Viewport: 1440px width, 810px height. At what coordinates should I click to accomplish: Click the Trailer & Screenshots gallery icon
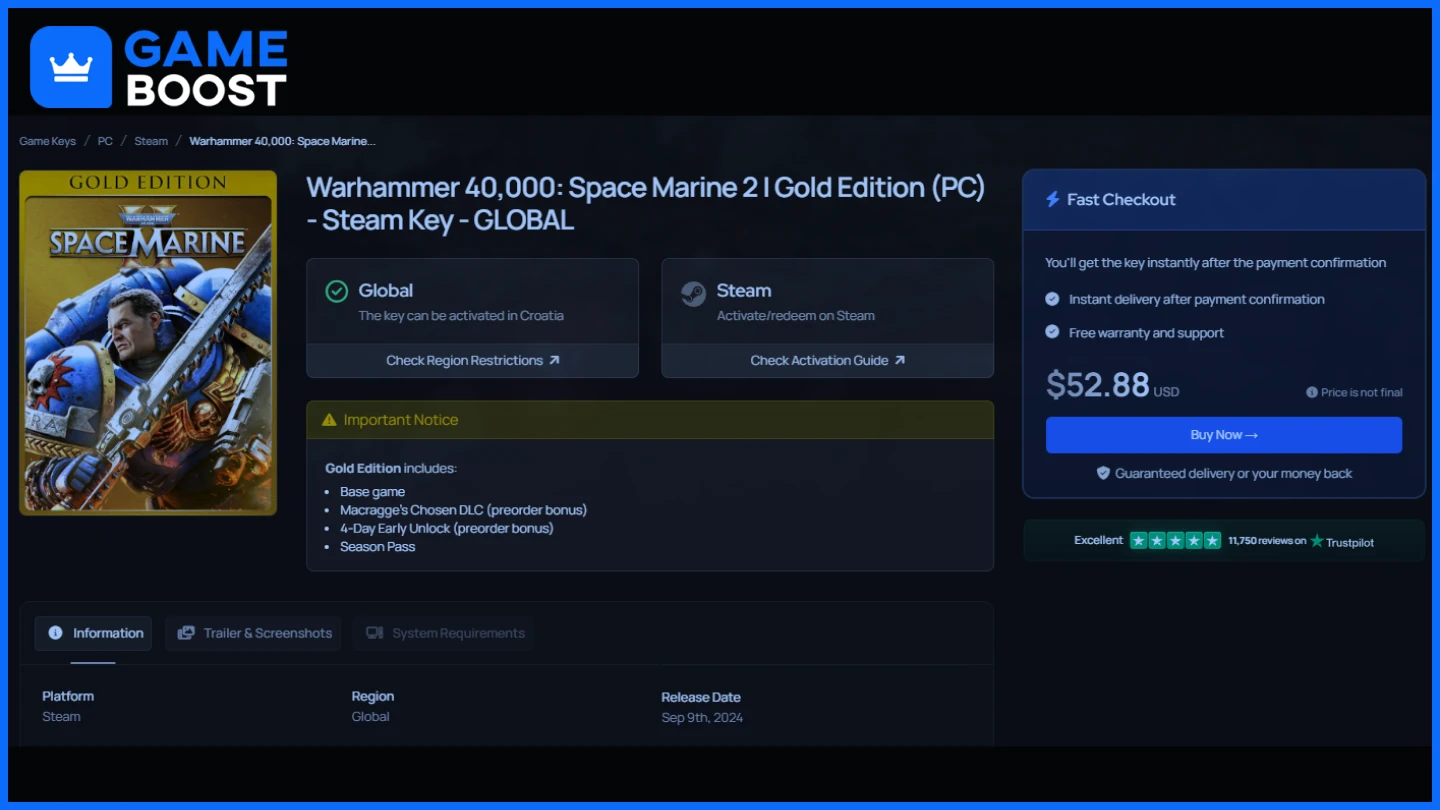186,633
